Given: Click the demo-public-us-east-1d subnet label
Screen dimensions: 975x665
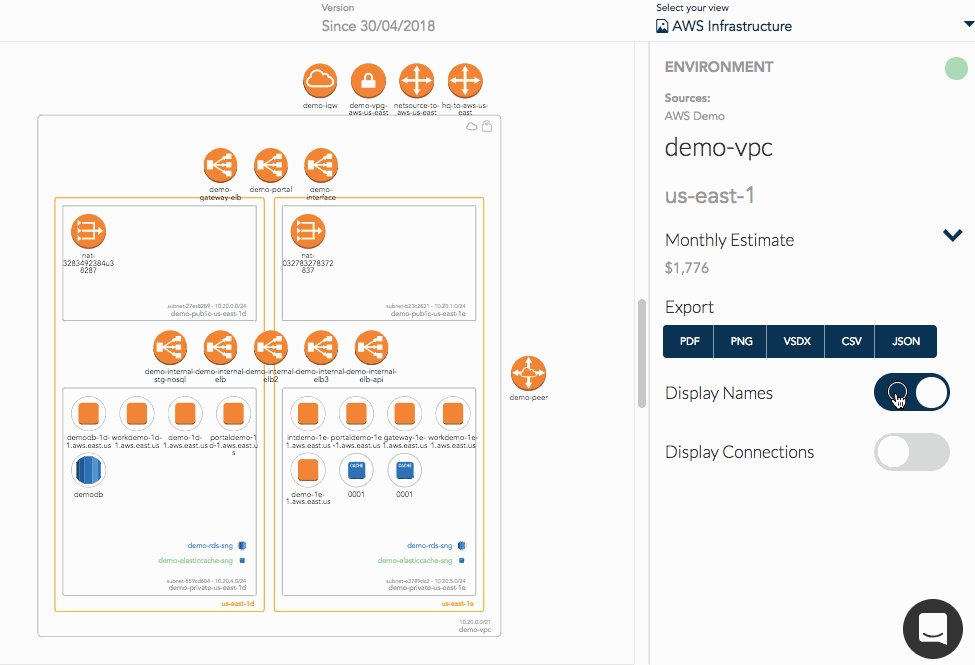Looking at the screenshot, I should click(x=208, y=314).
